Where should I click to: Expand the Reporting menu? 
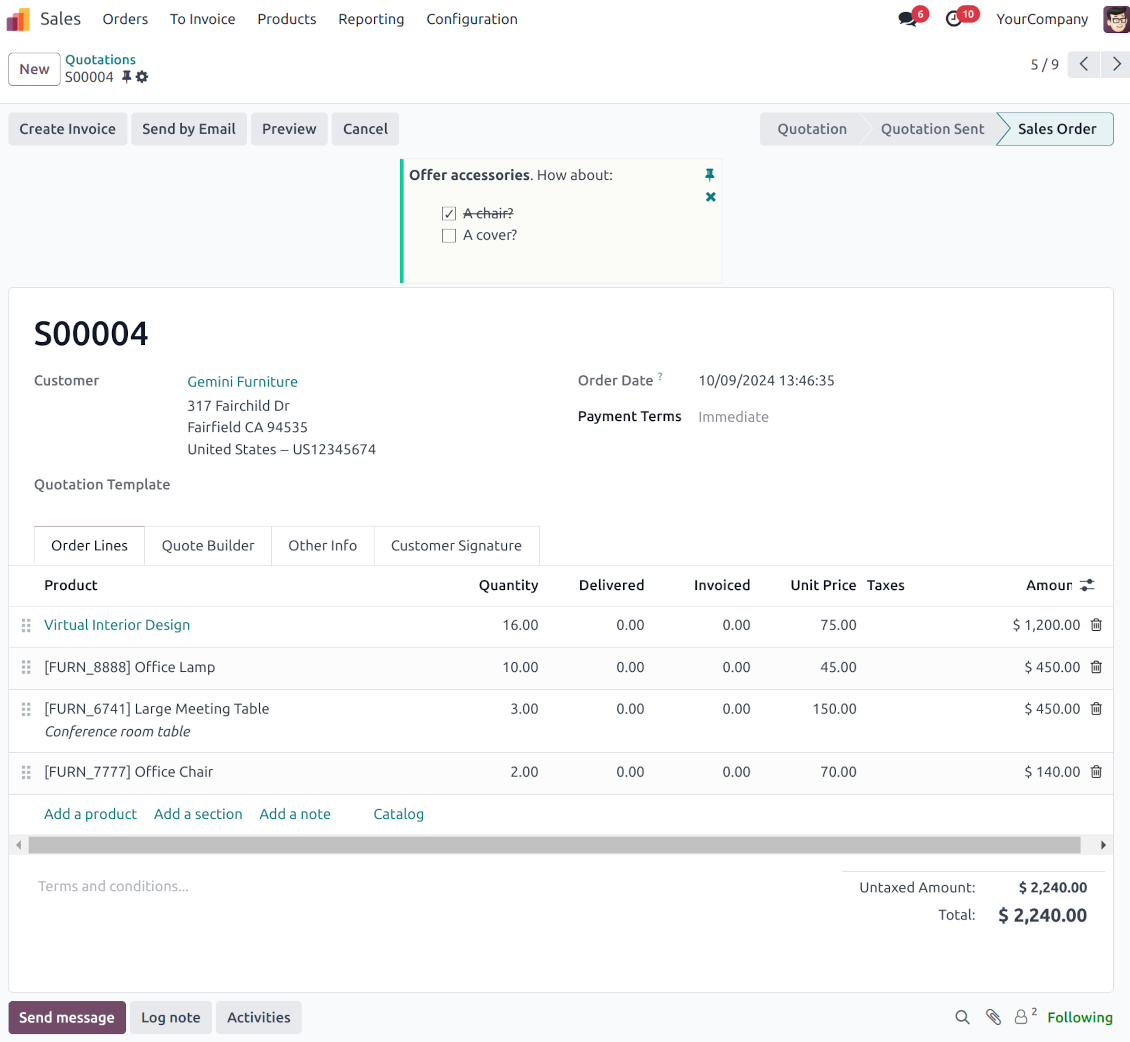371,19
